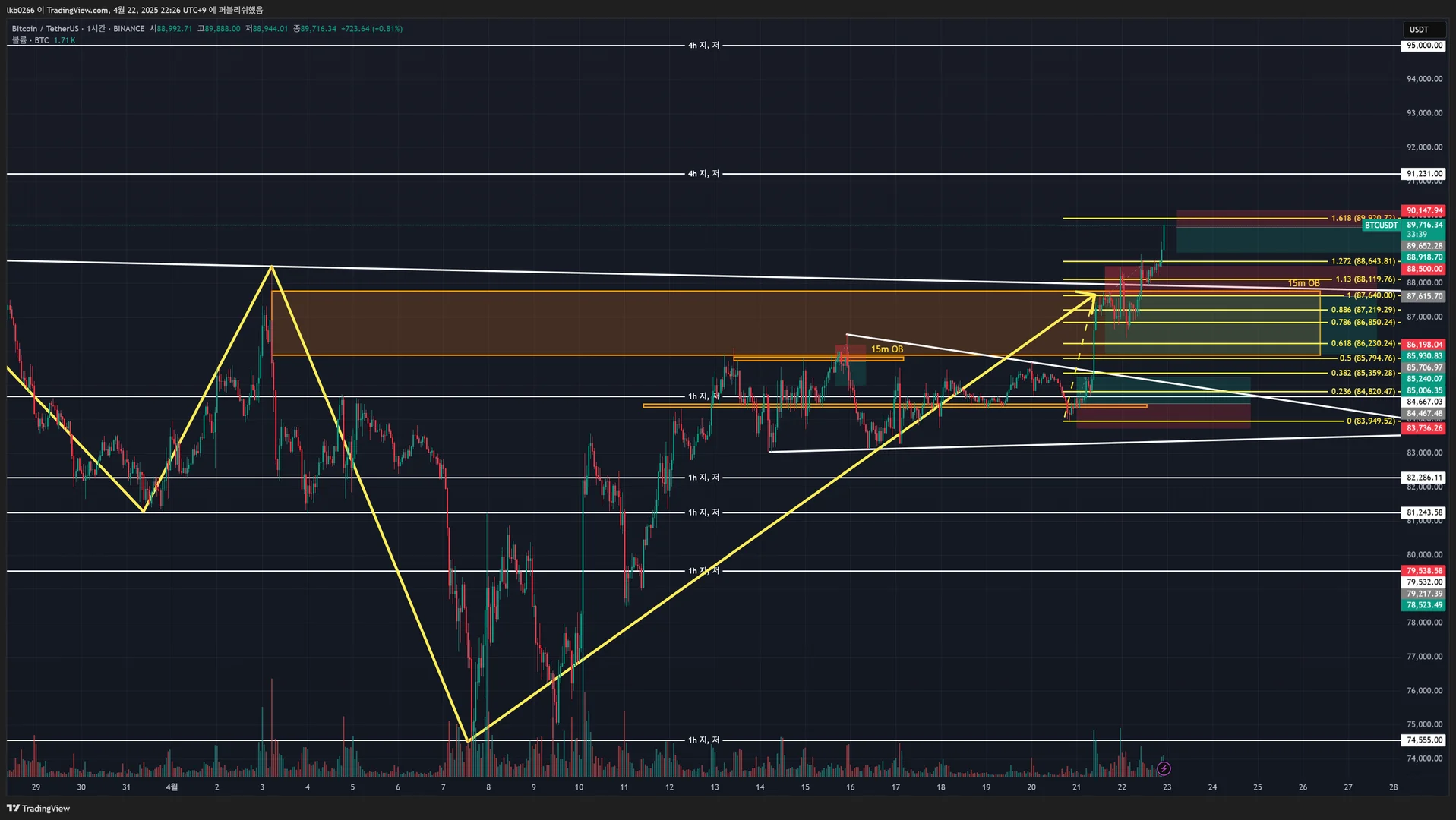Click the BINANCE exchange name in the legend

(x=128, y=29)
